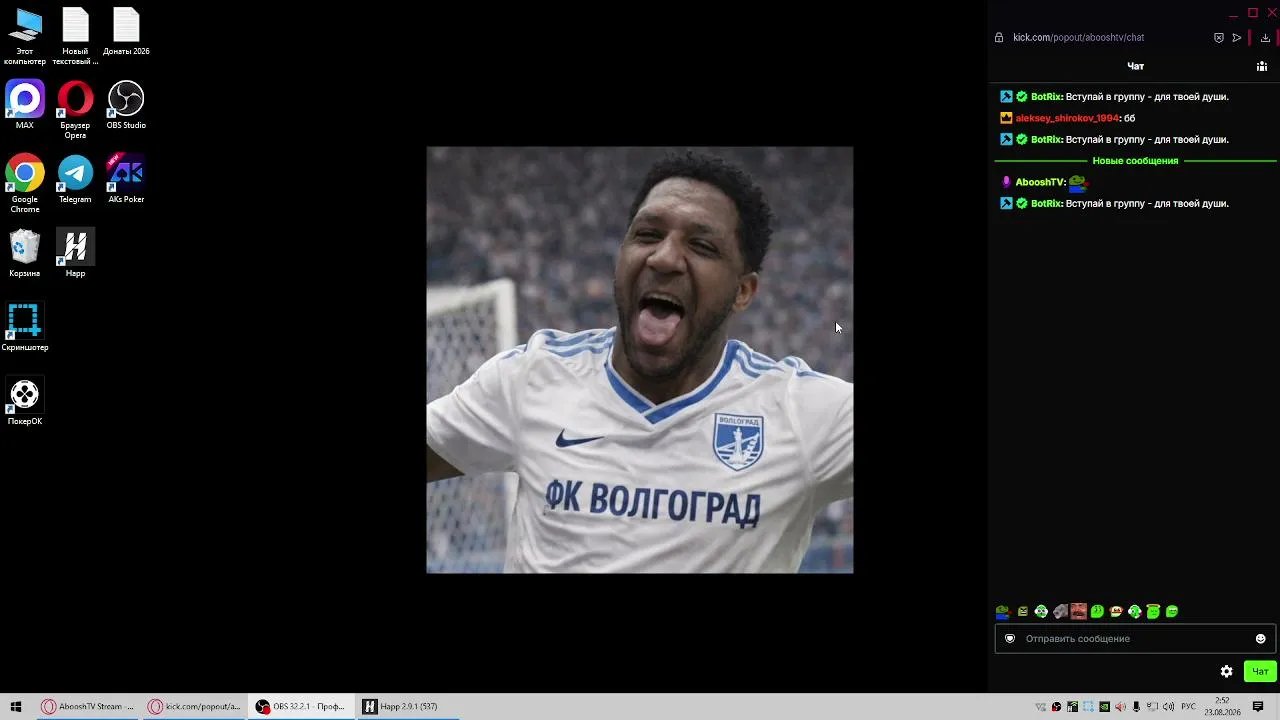Image resolution: width=1280 pixels, height=720 pixels.
Task: Click the footballer photo in center
Action: [640, 360]
